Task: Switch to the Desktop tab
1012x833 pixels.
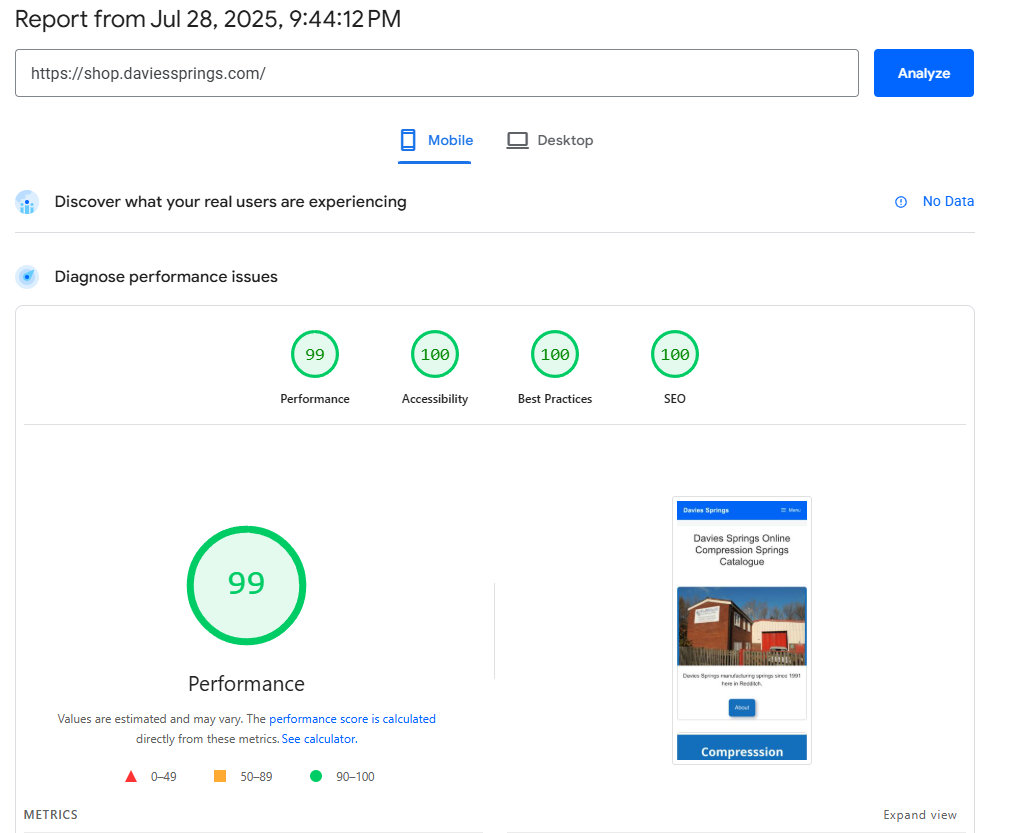Action: pyautogui.click(x=550, y=140)
